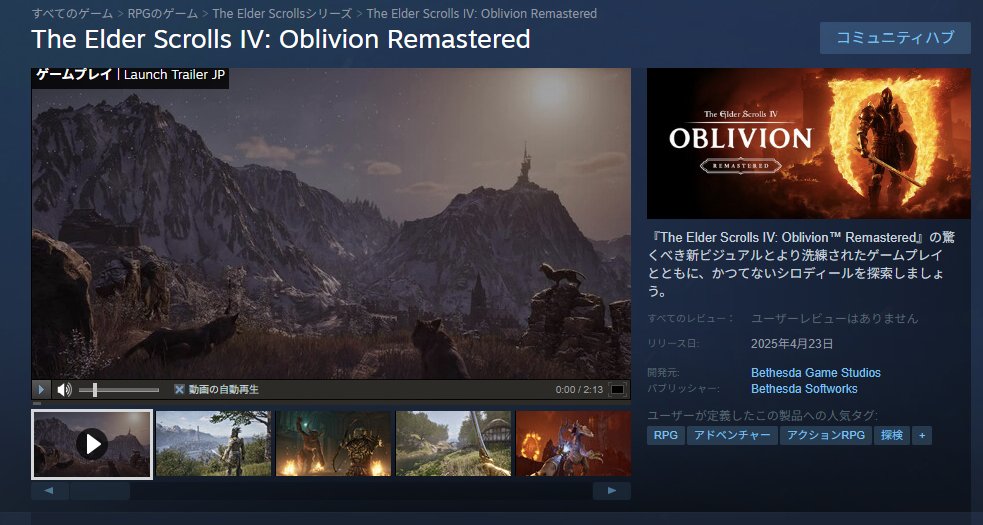Select the RPG tag
983x525 pixels.
click(x=666, y=435)
